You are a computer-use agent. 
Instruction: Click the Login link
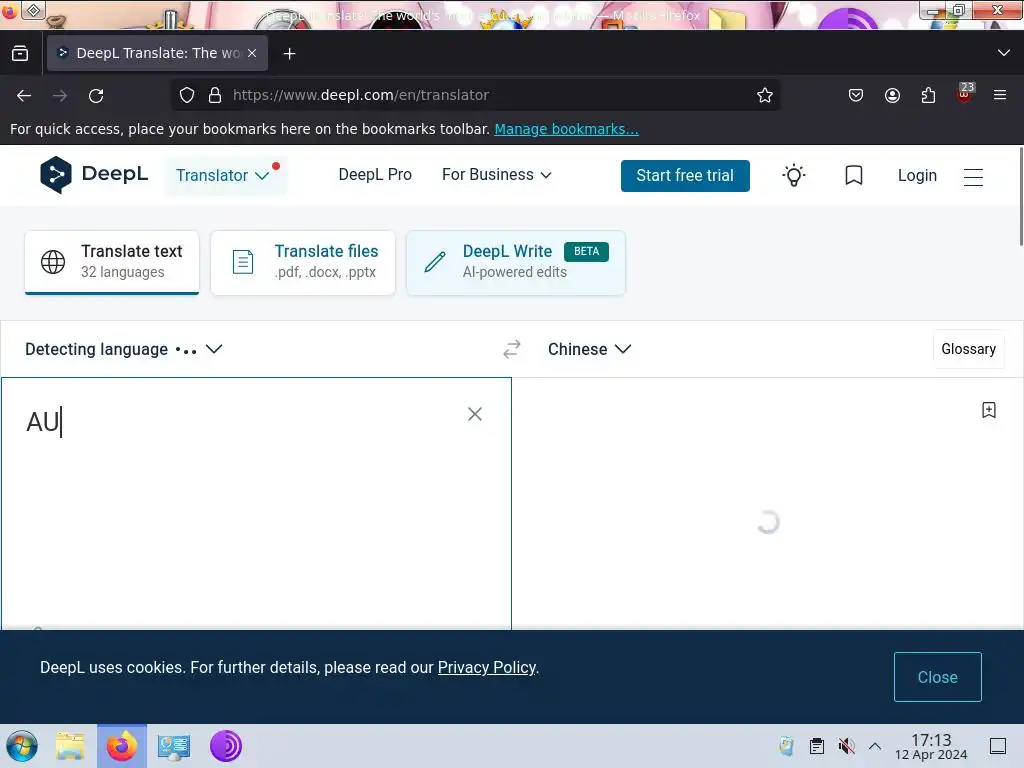tap(917, 176)
